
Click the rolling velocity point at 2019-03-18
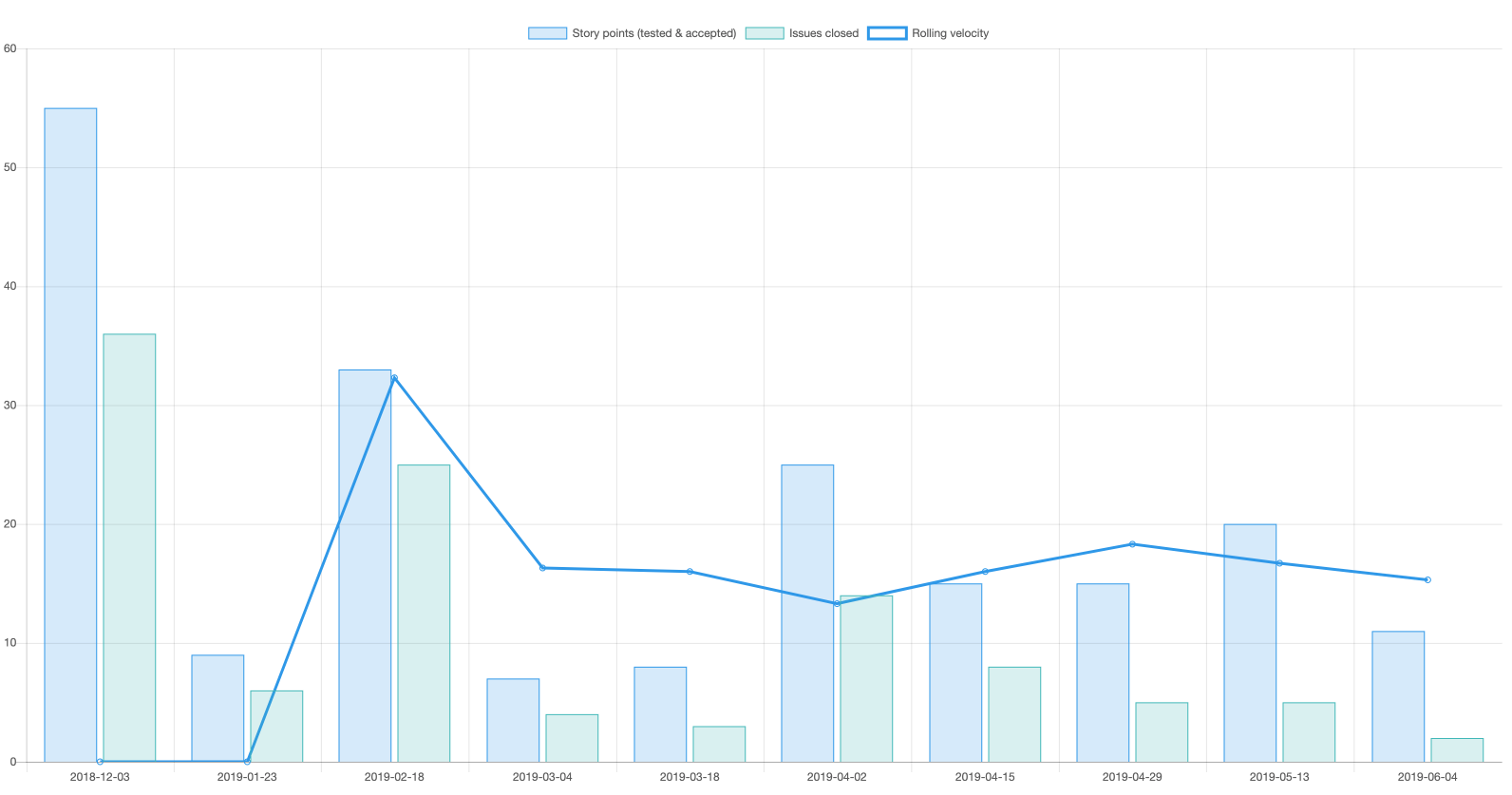(690, 572)
